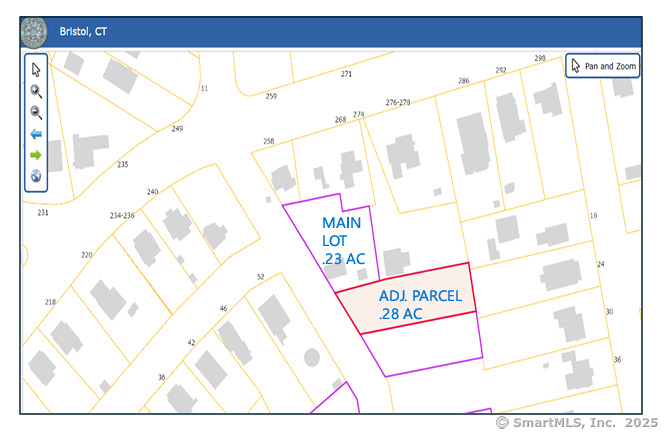Click address label 271 on map
Image resolution: width=664 pixels, height=434 pixels.
click(x=346, y=74)
